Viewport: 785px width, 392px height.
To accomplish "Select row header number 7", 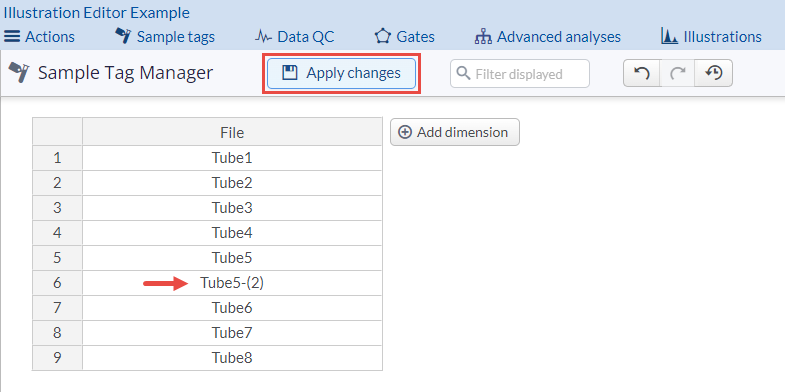I will click(x=58, y=308).
